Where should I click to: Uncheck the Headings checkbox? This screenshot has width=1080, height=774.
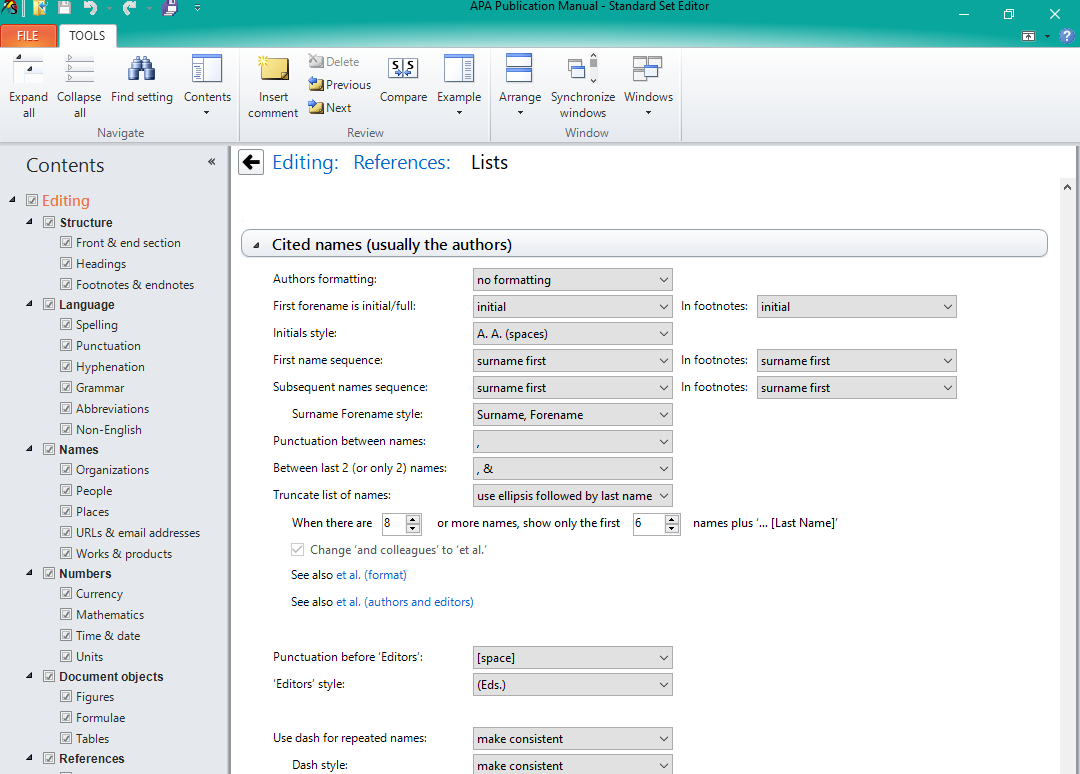[67, 264]
